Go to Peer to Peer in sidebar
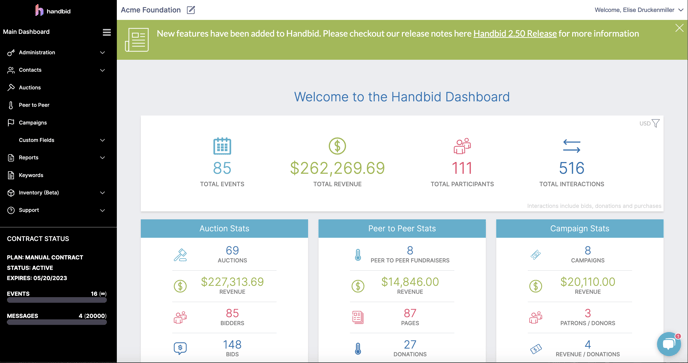This screenshot has height=363, width=688. 34,105
